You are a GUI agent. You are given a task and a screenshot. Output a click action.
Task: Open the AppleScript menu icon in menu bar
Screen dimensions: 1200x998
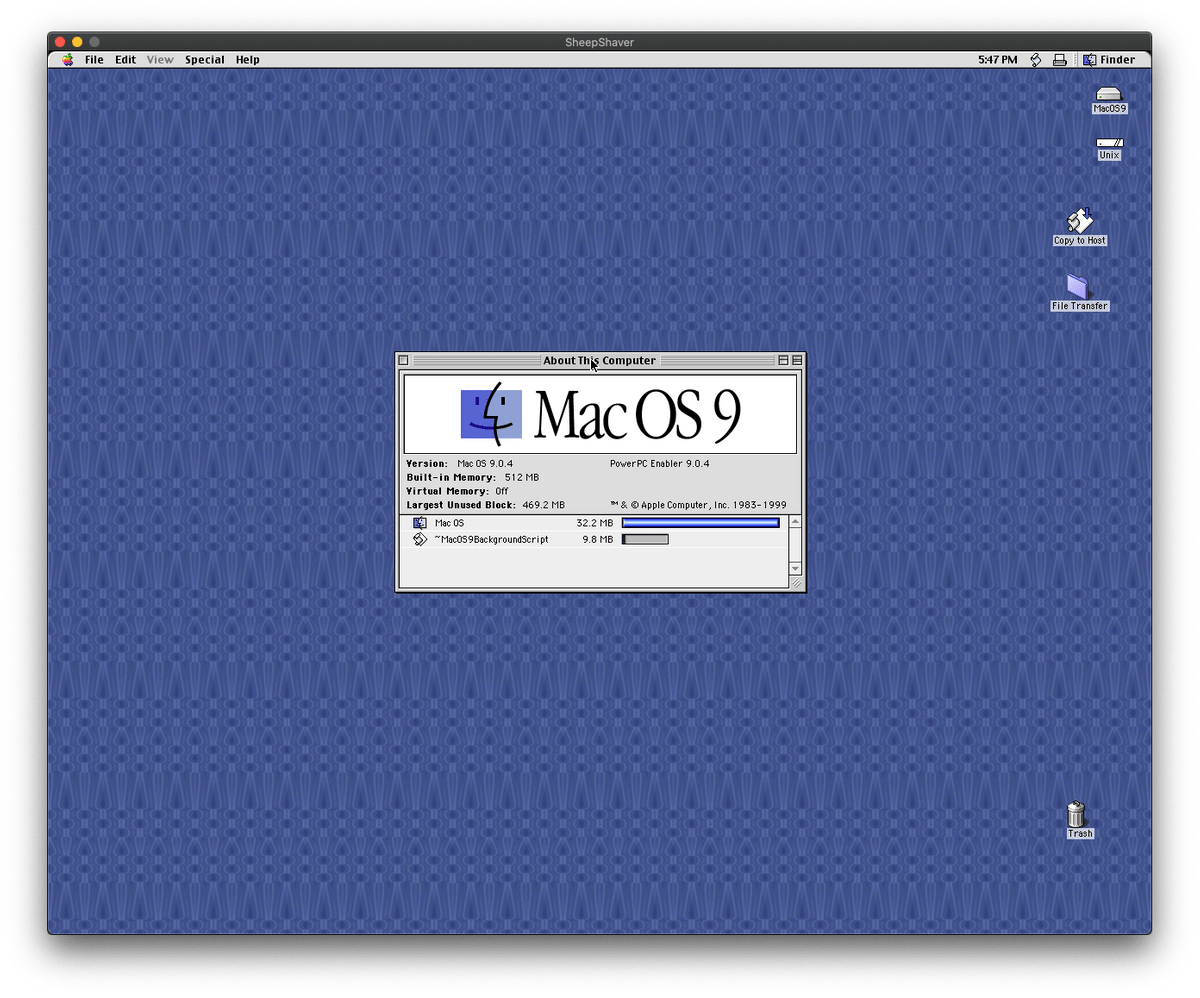[x=1036, y=60]
